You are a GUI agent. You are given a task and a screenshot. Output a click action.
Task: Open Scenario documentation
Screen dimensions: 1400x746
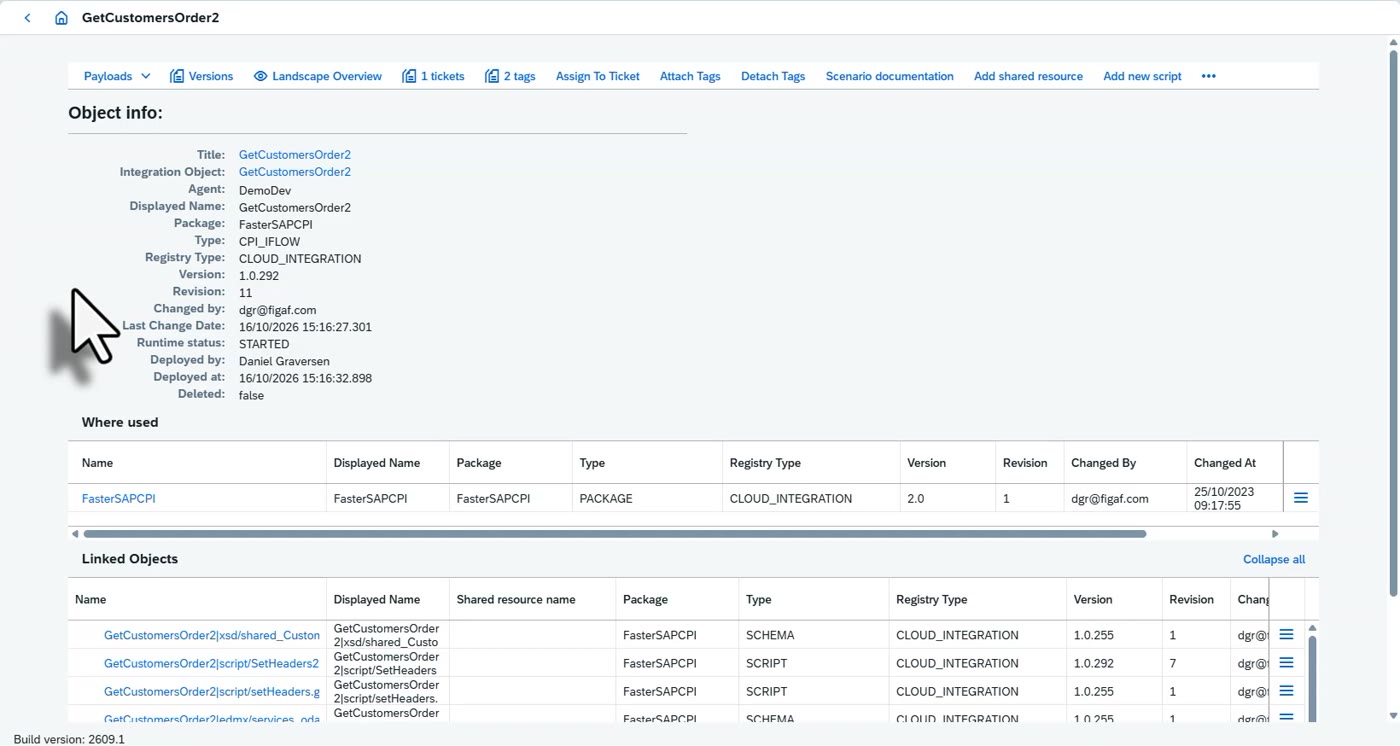point(890,76)
